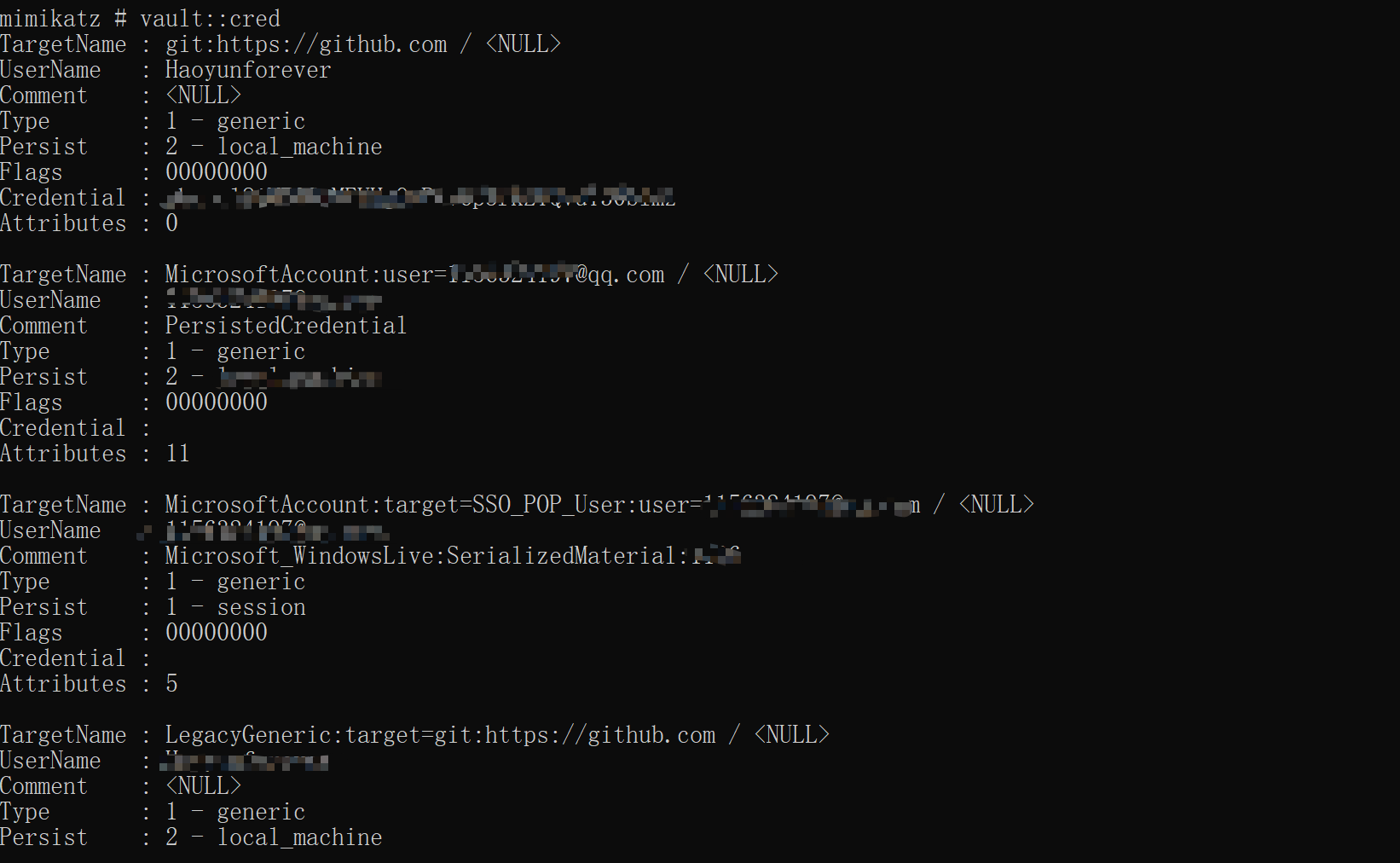The image size is (1400, 863).
Task: Click the Attributes value 0
Action: coord(172,223)
